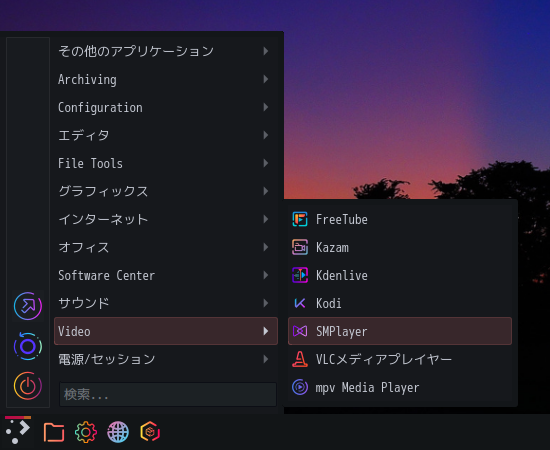Choose the SMPlayer menu entry label
Viewport: 550px width, 450px height.
[342, 331]
